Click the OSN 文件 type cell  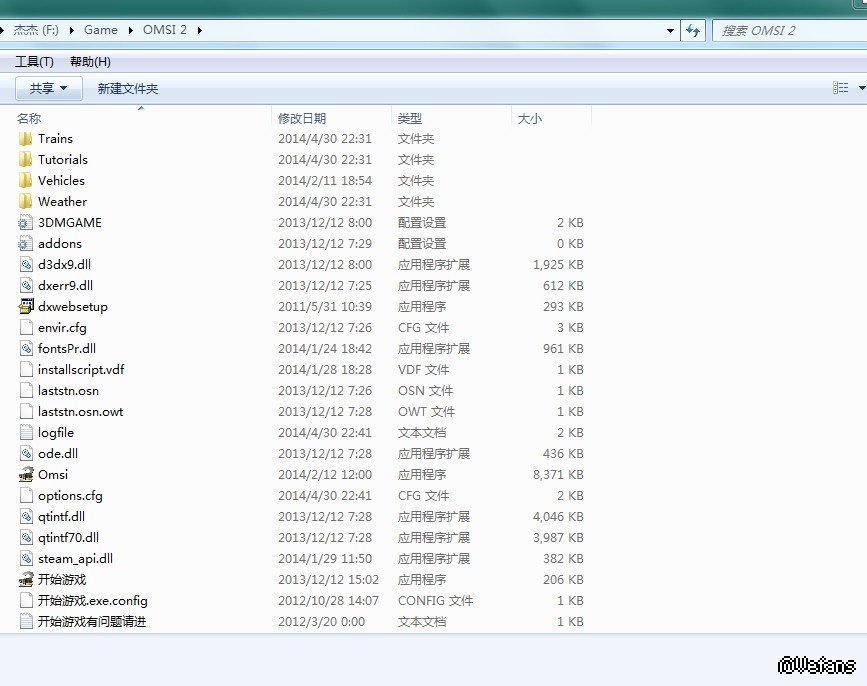[425, 391]
